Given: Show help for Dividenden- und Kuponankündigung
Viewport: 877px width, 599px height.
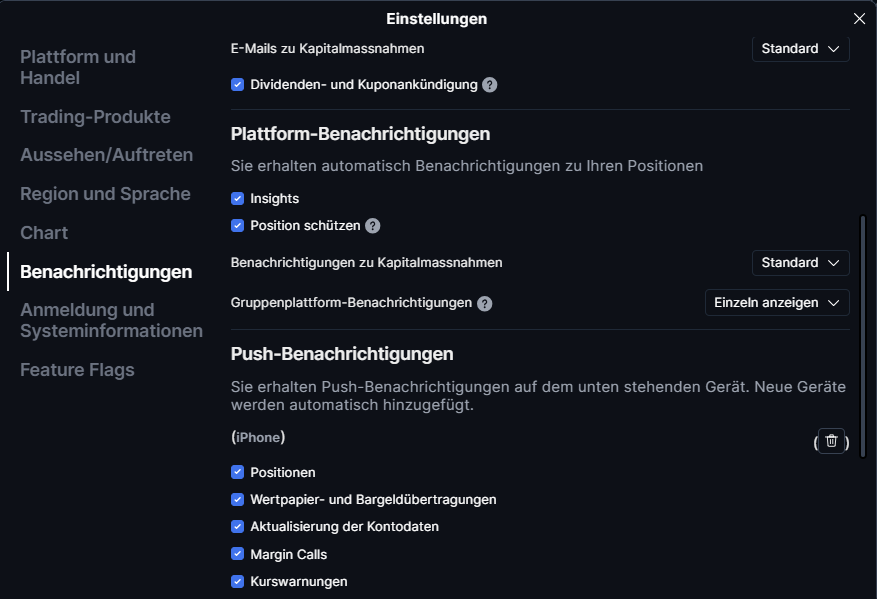Looking at the screenshot, I should pyautogui.click(x=489, y=85).
